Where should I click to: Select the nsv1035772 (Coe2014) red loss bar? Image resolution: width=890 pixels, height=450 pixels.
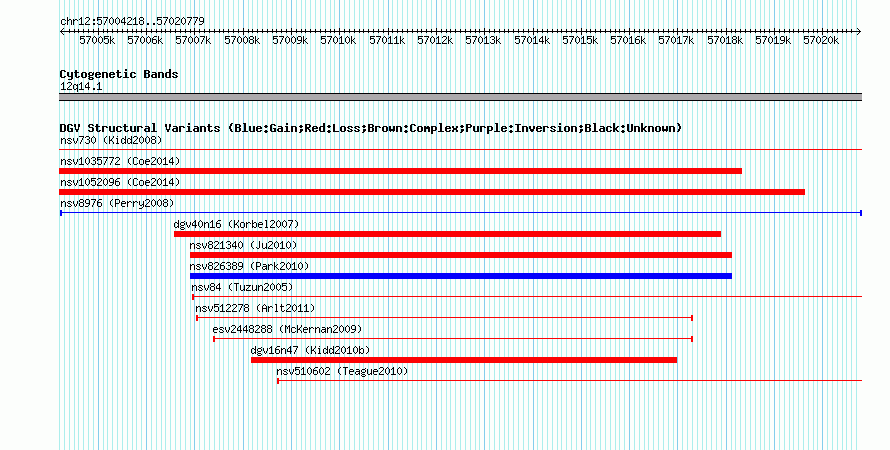[x=400, y=171]
